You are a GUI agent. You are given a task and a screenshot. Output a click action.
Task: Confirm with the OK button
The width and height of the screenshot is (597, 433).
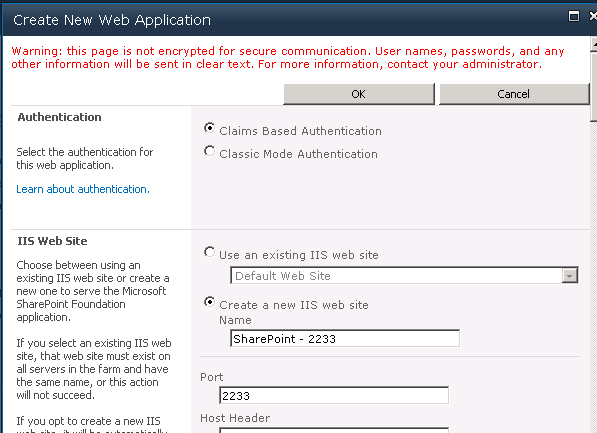point(359,94)
